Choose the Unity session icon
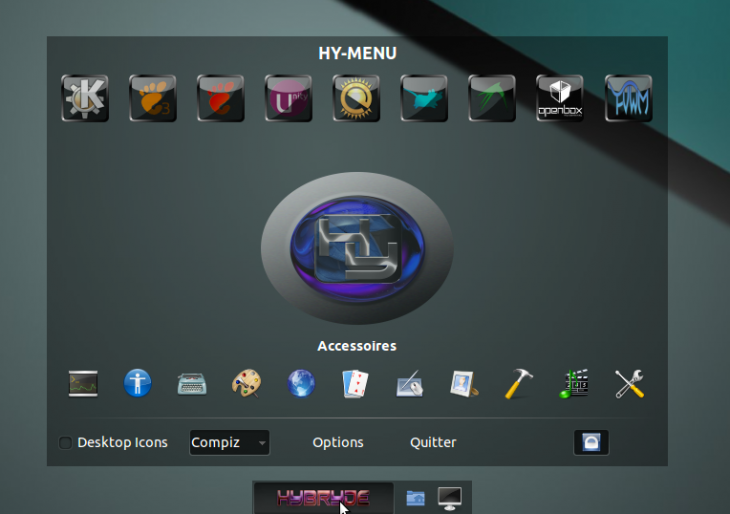The height and width of the screenshot is (514, 730). [289, 98]
